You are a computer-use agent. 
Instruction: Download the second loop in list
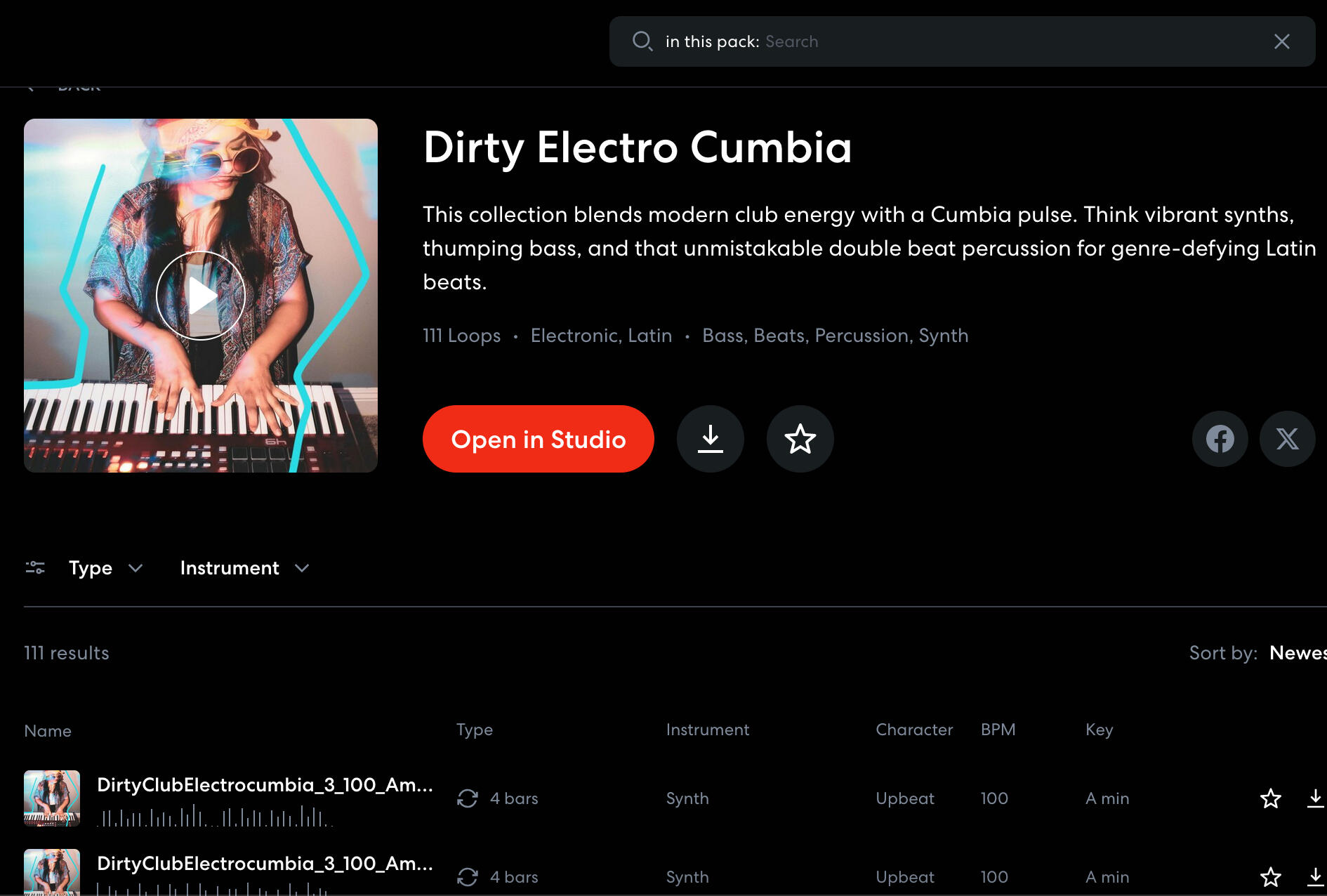tap(1315, 877)
